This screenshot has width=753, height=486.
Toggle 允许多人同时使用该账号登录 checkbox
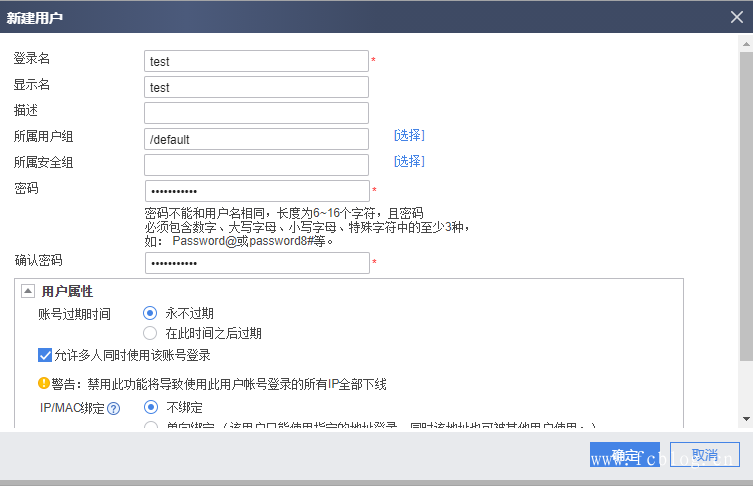[x=45, y=355]
